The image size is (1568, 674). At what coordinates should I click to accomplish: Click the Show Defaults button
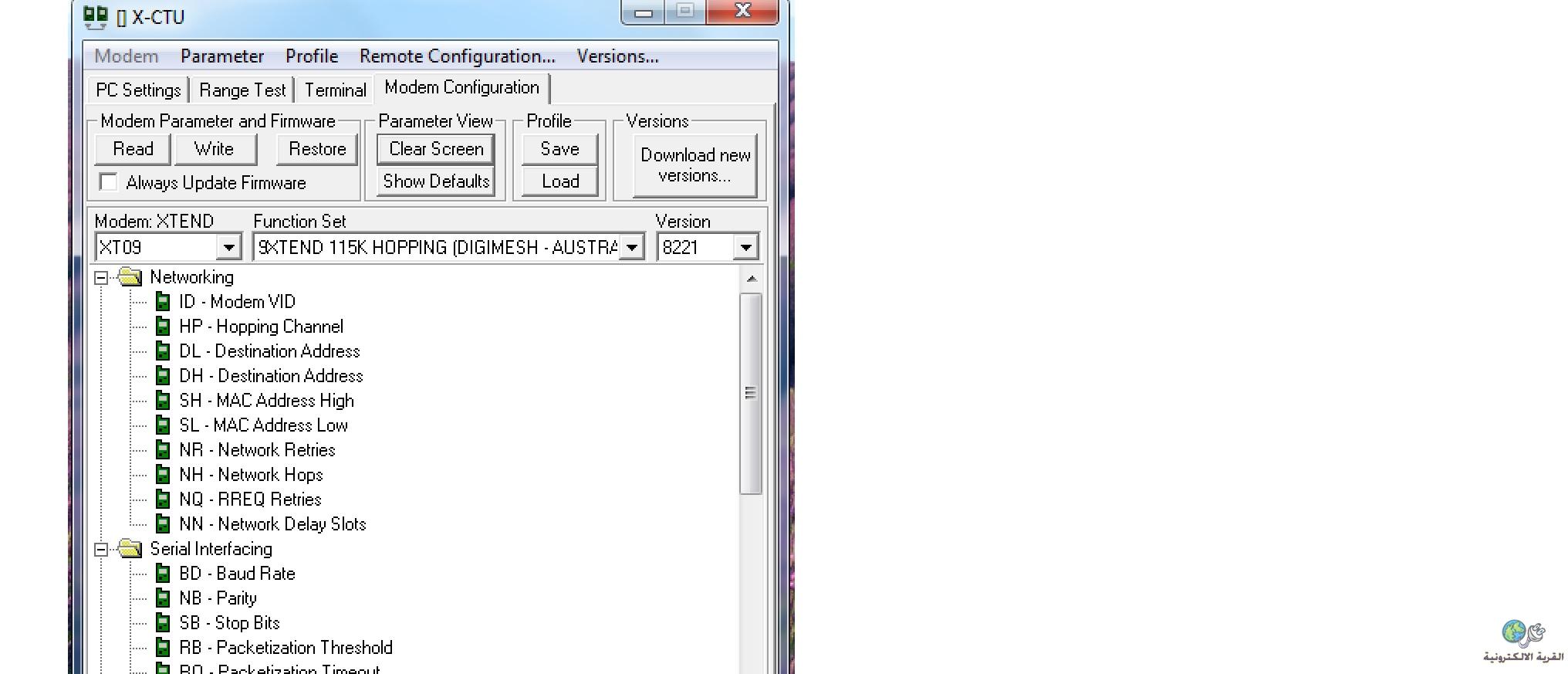click(436, 181)
